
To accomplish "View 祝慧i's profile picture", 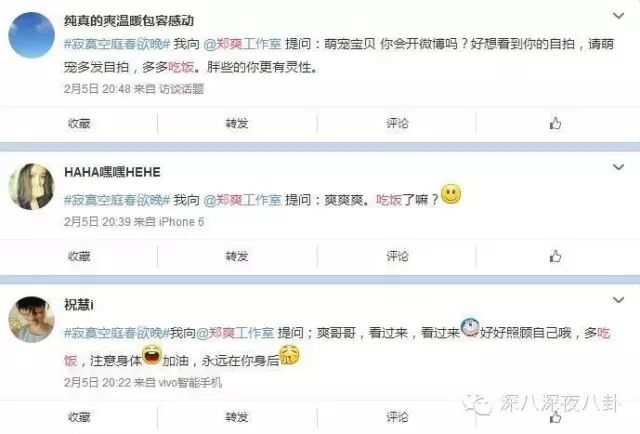I will (31, 319).
